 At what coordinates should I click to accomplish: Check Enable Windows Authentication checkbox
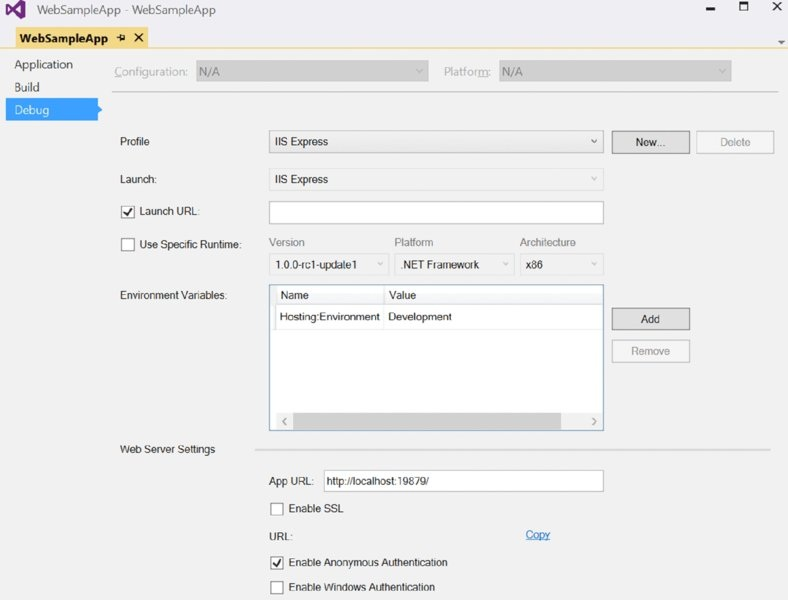[276, 587]
